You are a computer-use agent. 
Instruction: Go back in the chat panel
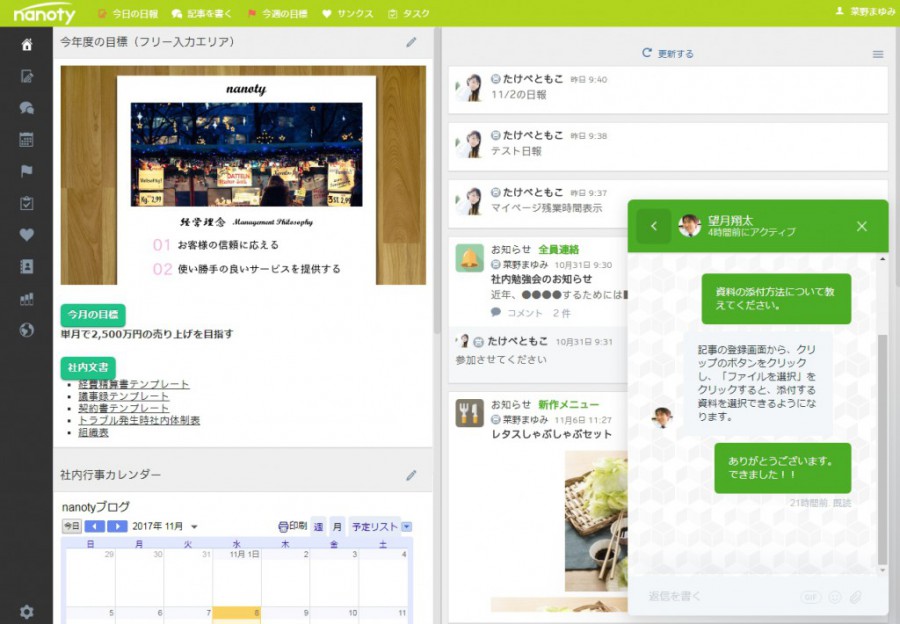tap(653, 226)
